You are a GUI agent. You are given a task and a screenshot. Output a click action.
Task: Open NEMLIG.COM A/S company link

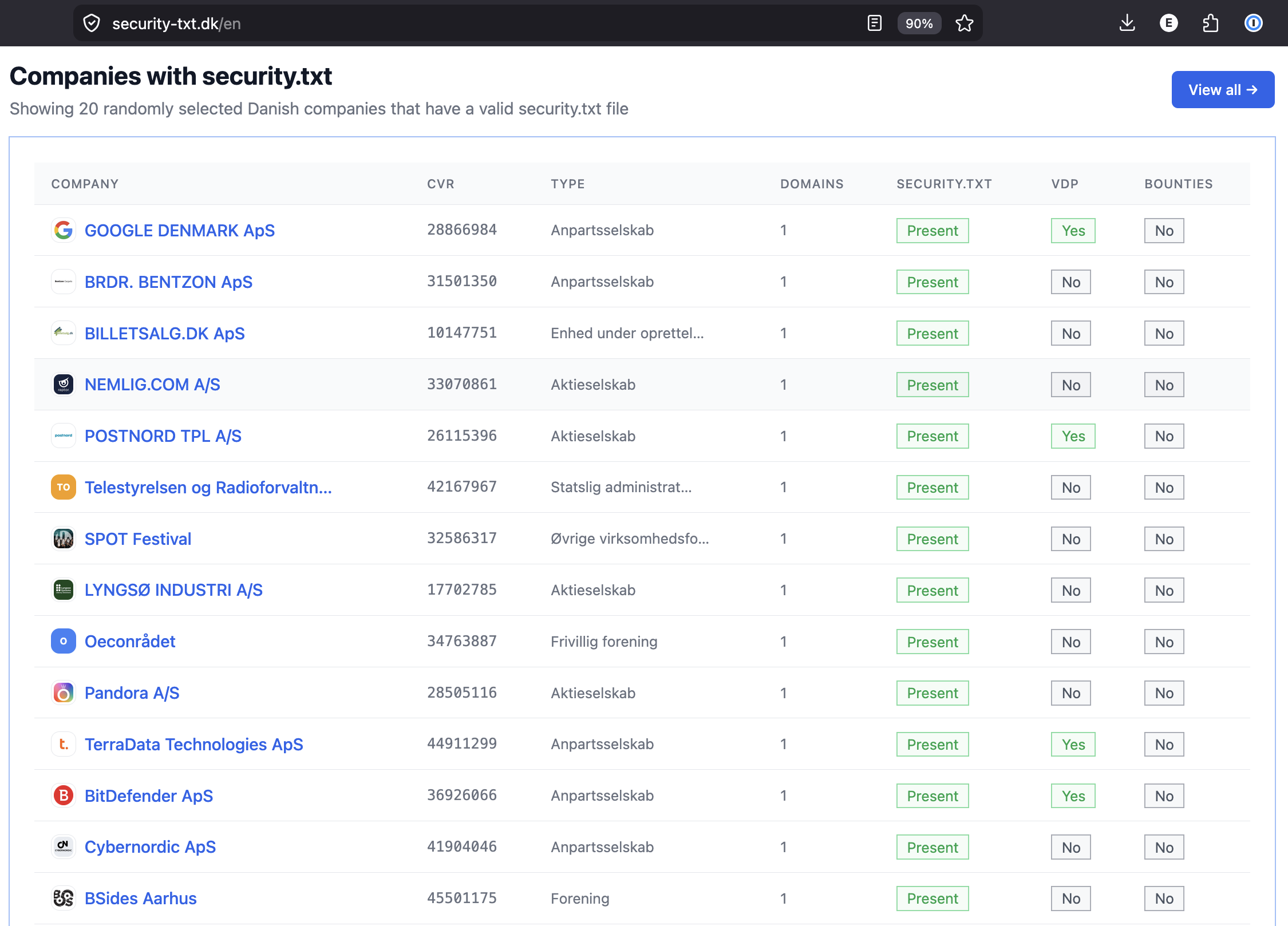pos(152,385)
